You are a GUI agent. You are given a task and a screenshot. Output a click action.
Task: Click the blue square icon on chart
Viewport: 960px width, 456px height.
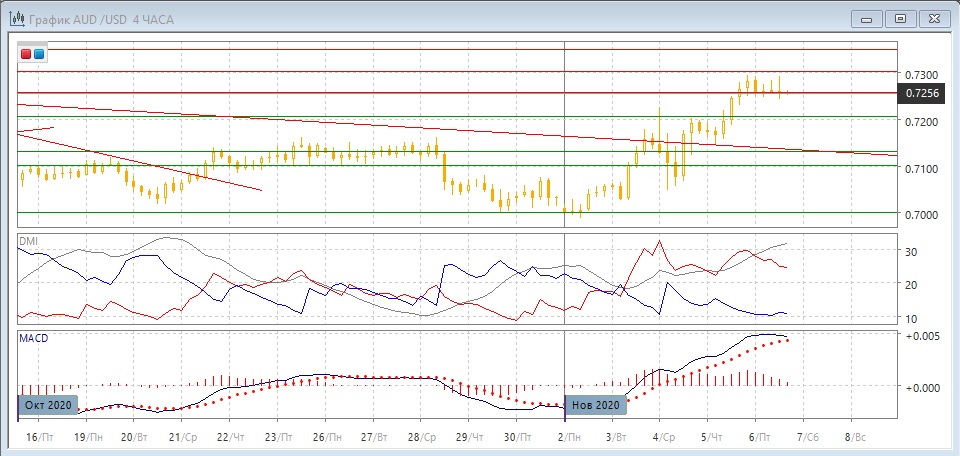pyautogui.click(x=39, y=54)
